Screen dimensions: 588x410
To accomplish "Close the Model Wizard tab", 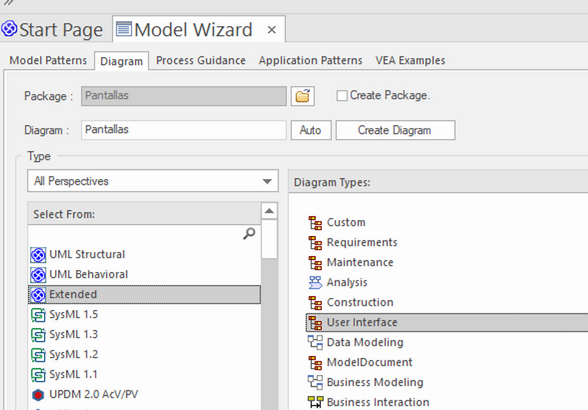I will click(272, 30).
